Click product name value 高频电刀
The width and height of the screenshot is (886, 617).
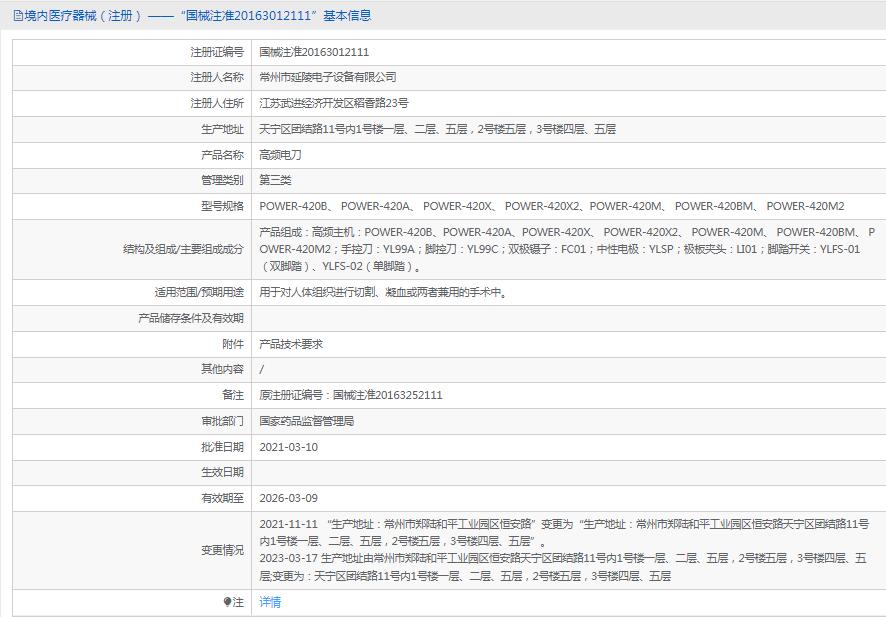[280, 155]
